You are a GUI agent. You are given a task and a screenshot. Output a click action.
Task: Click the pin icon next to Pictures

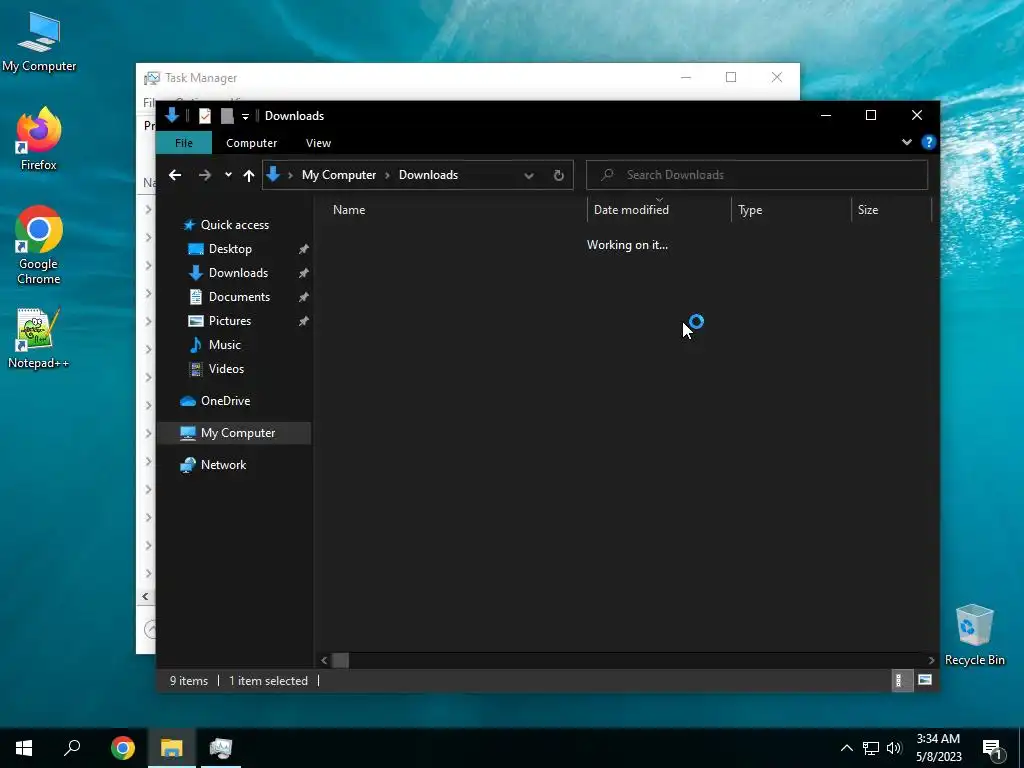(x=304, y=321)
